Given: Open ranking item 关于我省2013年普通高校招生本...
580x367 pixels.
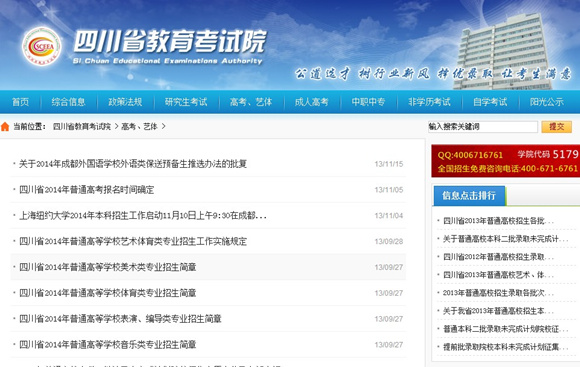Looking at the screenshot, I should [x=498, y=311].
